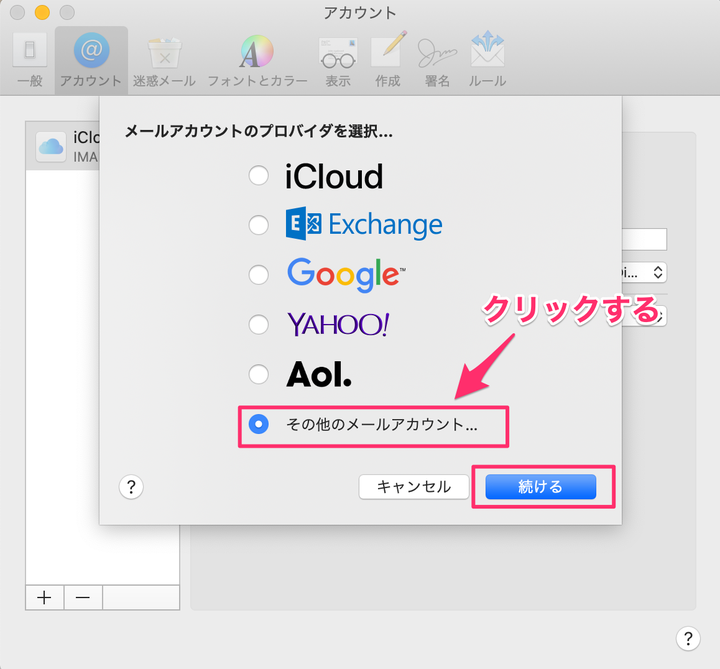This screenshot has width=720, height=669.
Task: Open the 一般 (General) preferences pane
Action: pyautogui.click(x=30, y=61)
